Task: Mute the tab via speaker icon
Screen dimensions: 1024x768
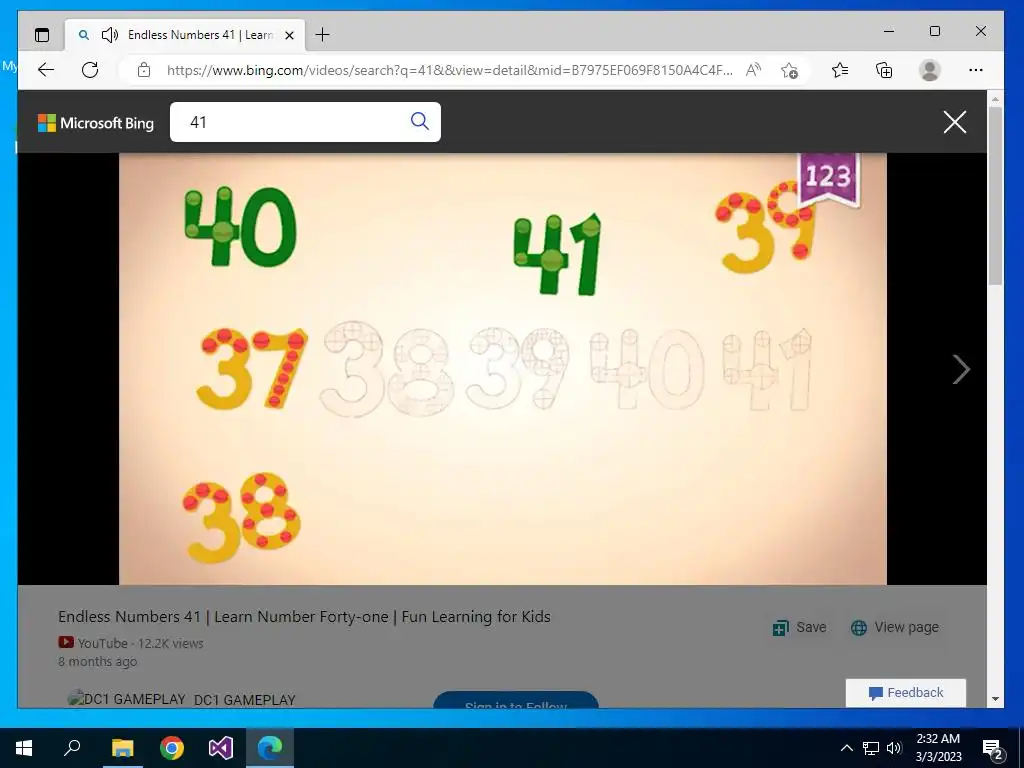Action: pyautogui.click(x=110, y=35)
